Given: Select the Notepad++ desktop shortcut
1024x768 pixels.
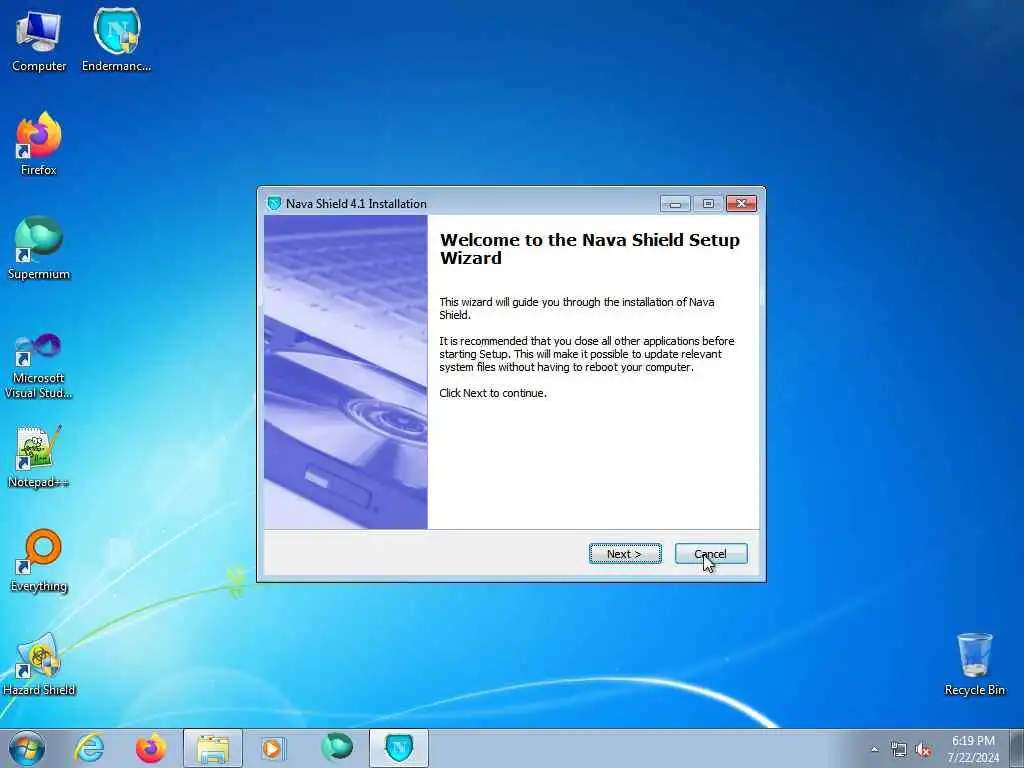Looking at the screenshot, I should [39, 456].
